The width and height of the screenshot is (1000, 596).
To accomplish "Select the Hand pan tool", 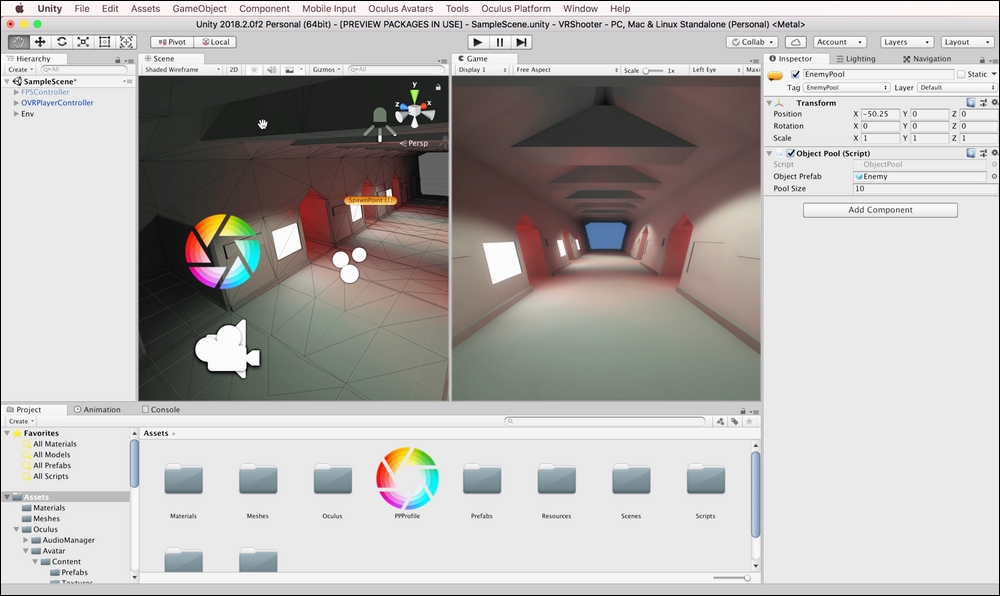I will 18,42.
